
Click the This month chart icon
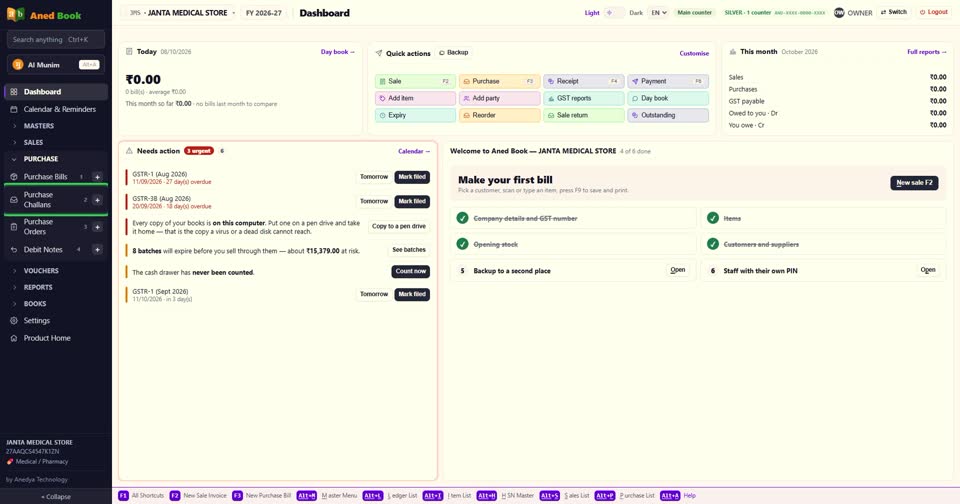point(732,52)
